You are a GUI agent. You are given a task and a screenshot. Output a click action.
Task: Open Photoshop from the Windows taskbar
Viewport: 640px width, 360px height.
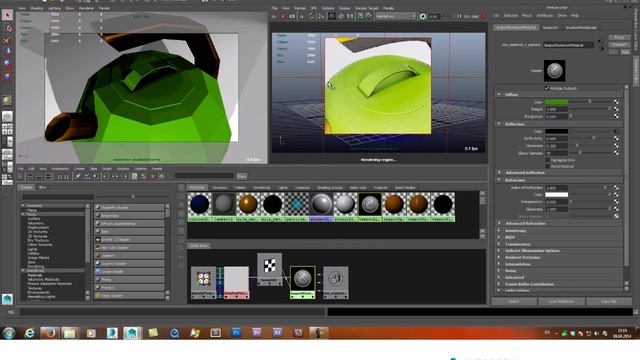236,333
